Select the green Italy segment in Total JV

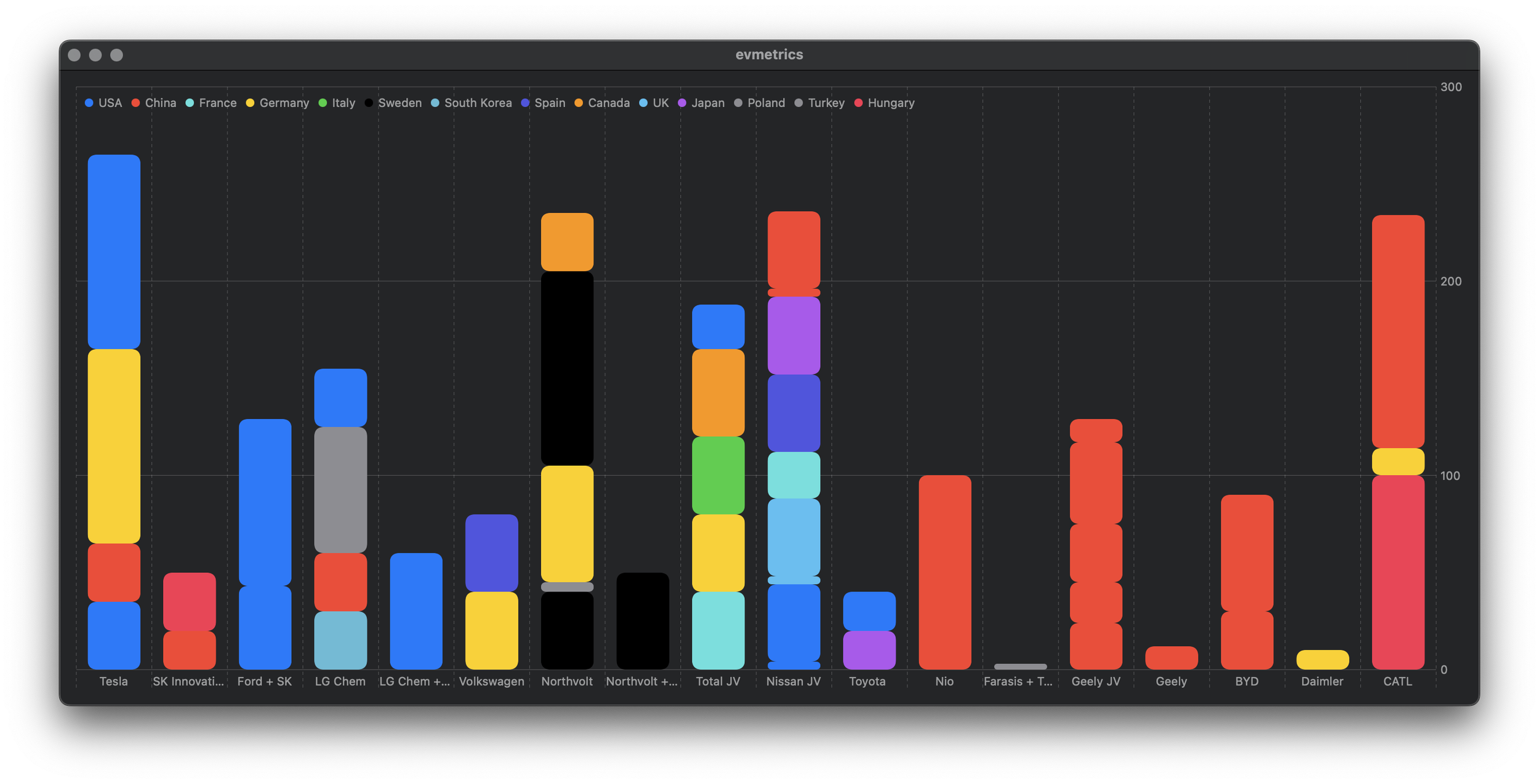tap(718, 475)
